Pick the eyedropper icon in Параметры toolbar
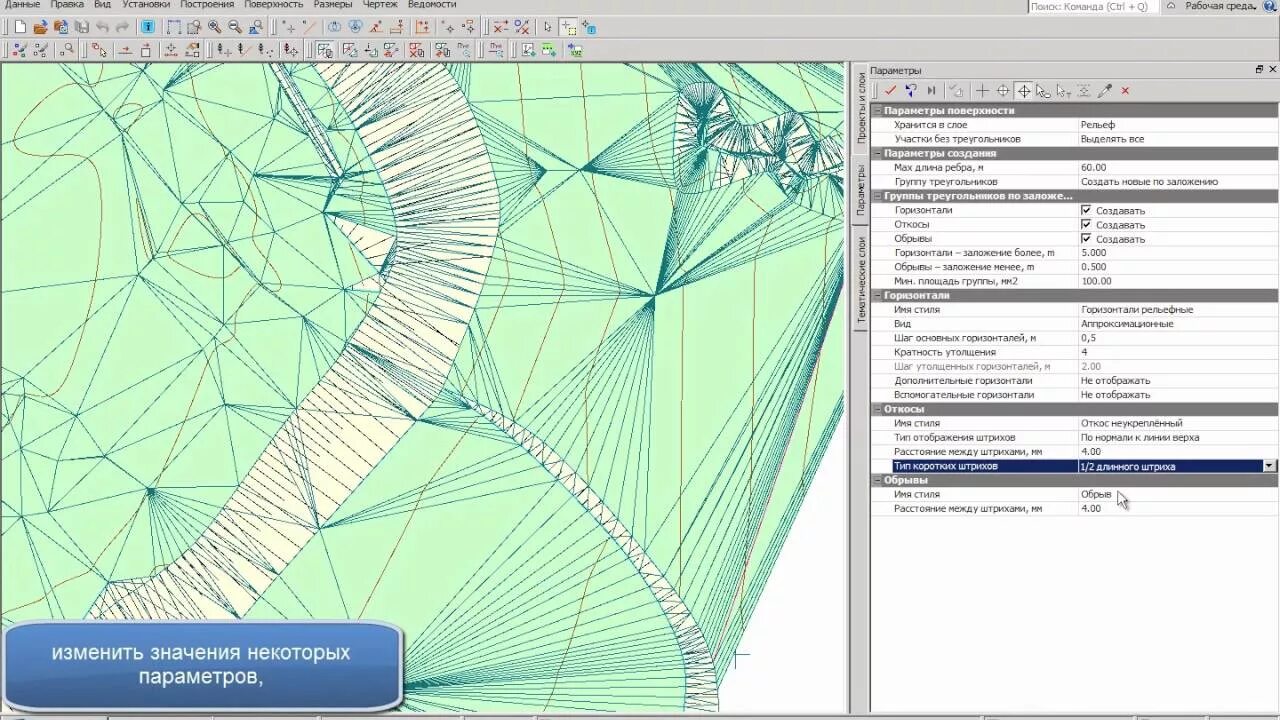1280x720 pixels. pos(1105,90)
